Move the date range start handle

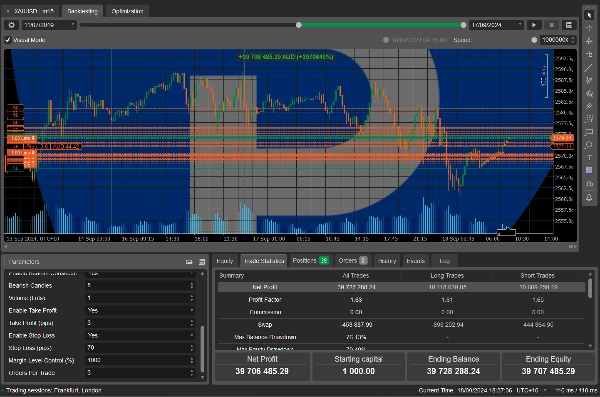299,25
